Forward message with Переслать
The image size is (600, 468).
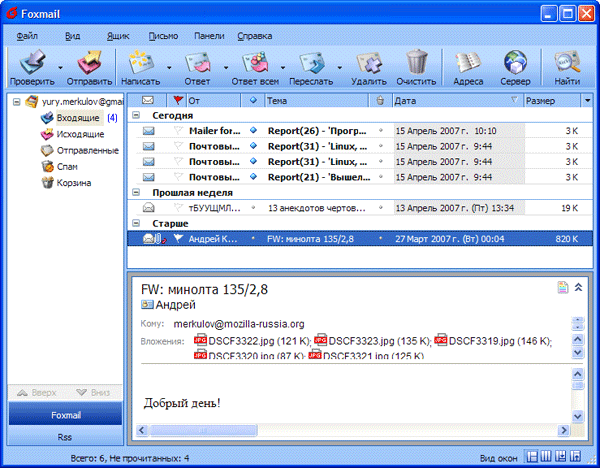coord(311,68)
